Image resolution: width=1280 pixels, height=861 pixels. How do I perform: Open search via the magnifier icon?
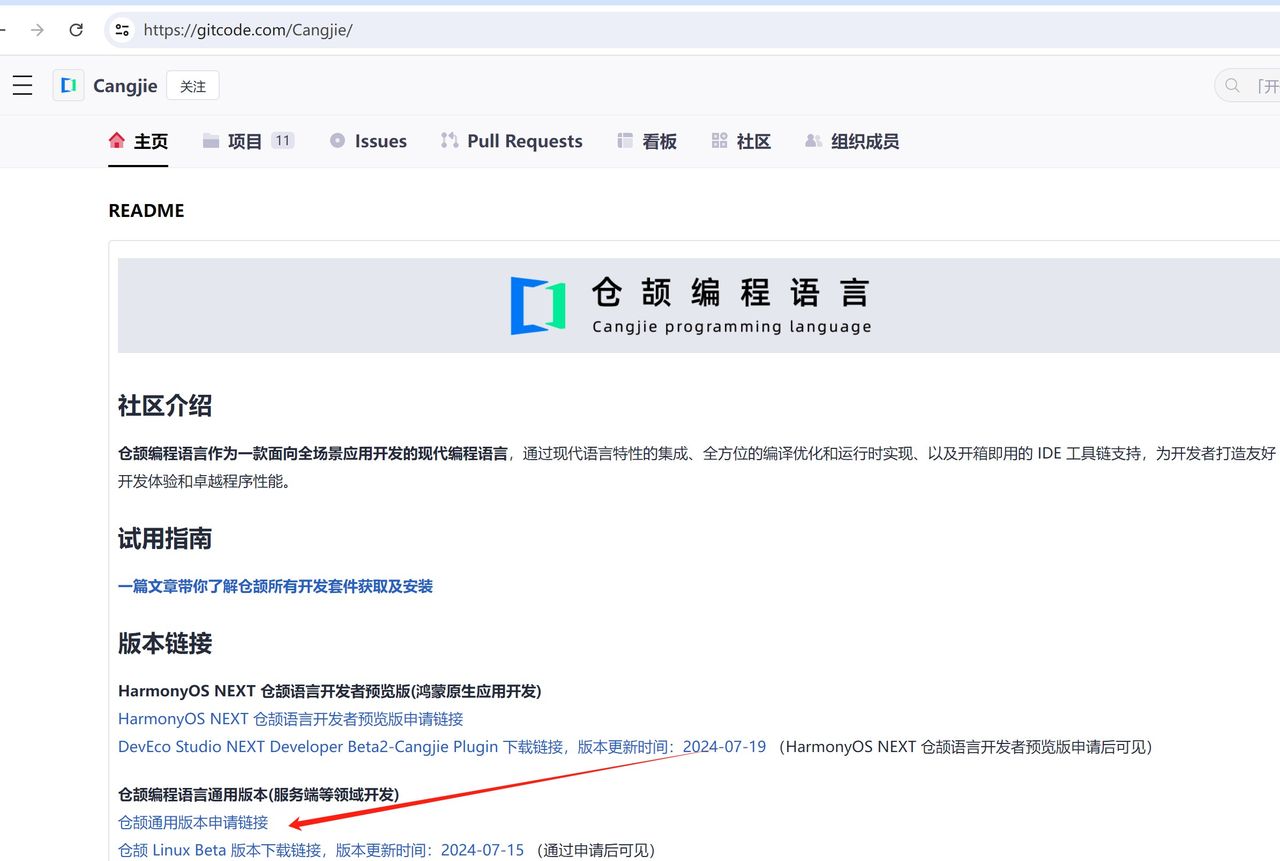point(1231,85)
